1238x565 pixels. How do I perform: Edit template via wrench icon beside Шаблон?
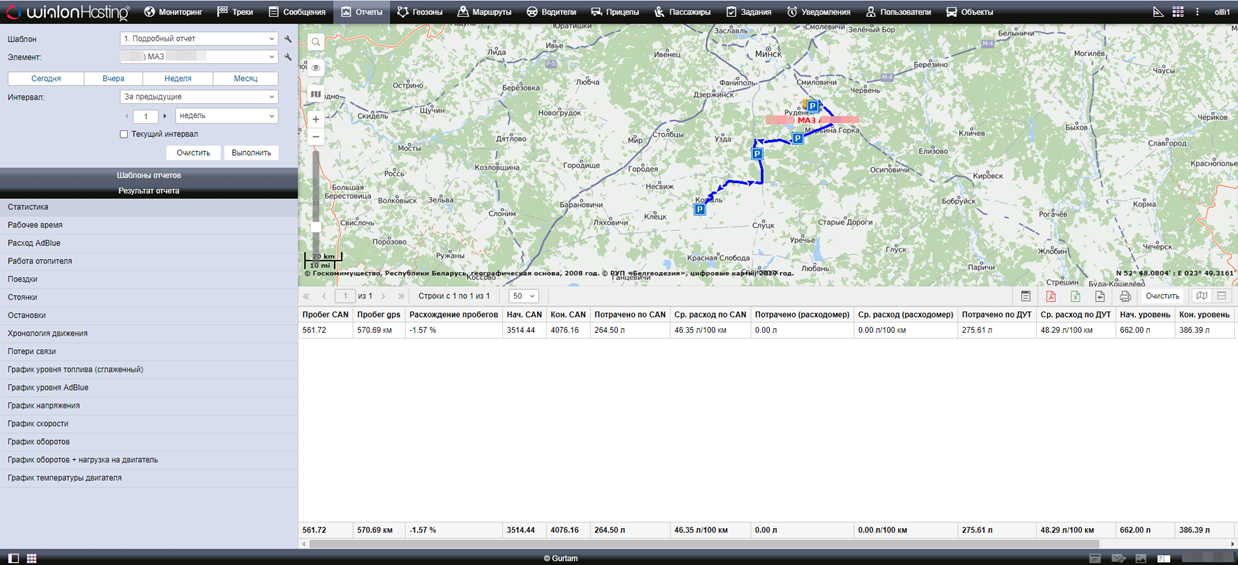pyautogui.click(x=288, y=39)
